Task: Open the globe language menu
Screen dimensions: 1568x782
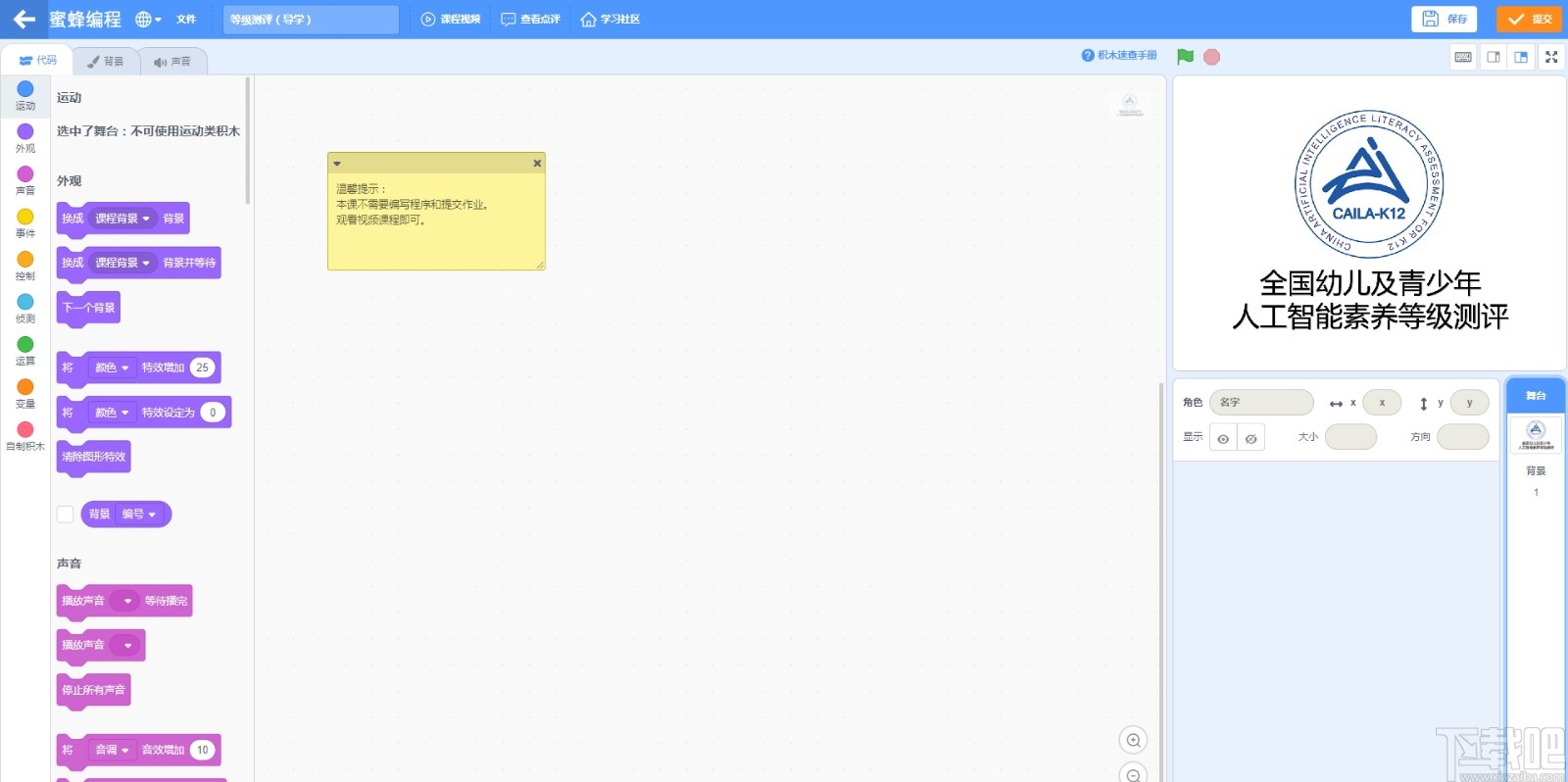Action: (148, 20)
